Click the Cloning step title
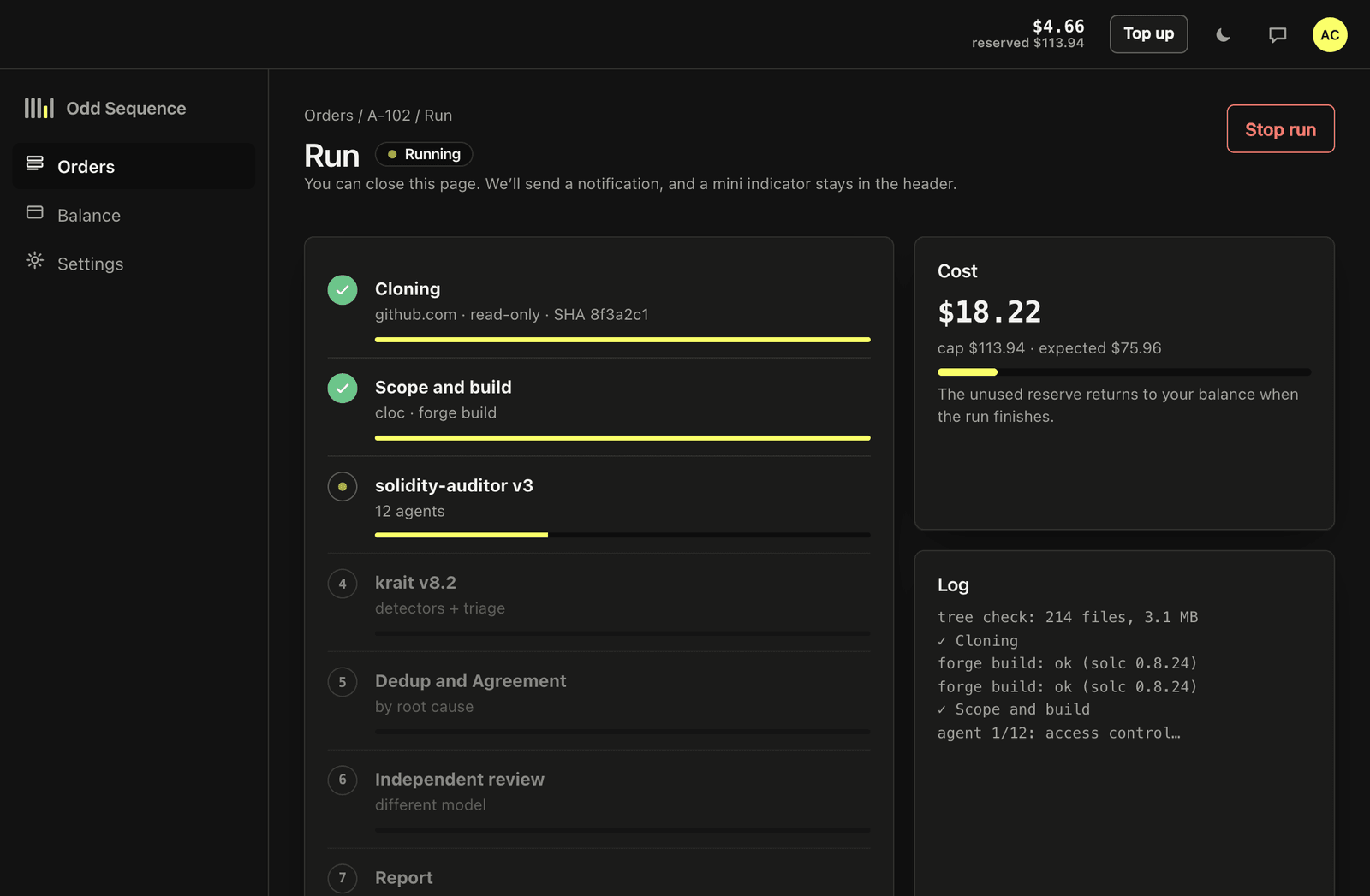Image resolution: width=1370 pixels, height=896 pixels. click(408, 289)
